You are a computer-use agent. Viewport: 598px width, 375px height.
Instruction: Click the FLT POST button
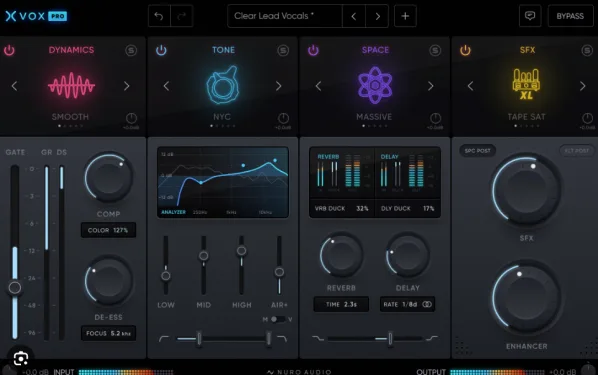(576, 151)
